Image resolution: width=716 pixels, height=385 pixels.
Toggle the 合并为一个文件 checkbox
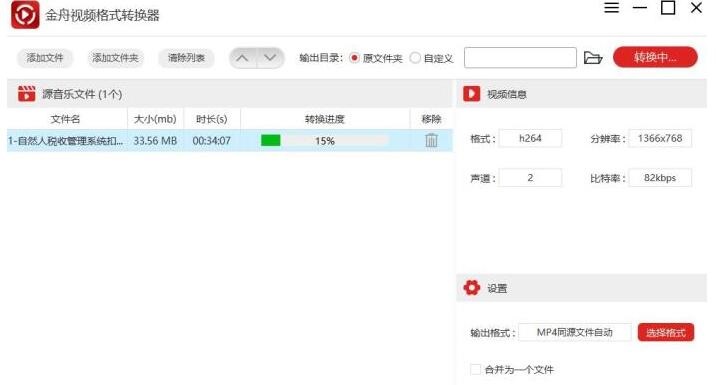pos(475,369)
